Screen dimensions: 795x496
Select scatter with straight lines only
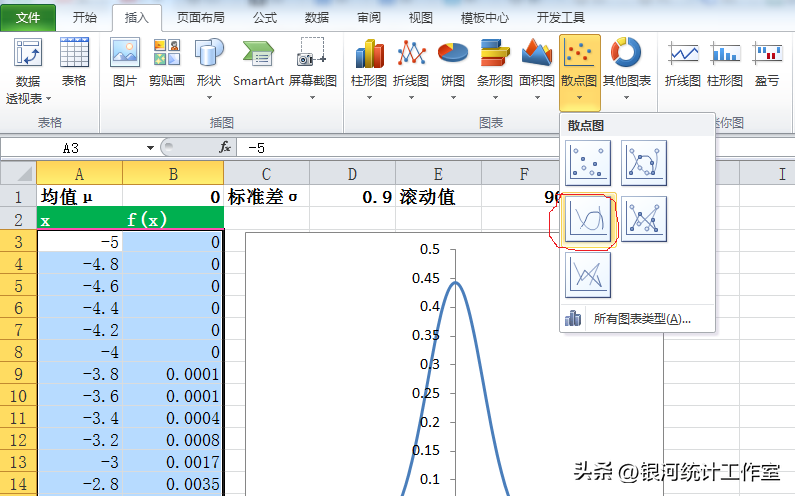point(588,275)
